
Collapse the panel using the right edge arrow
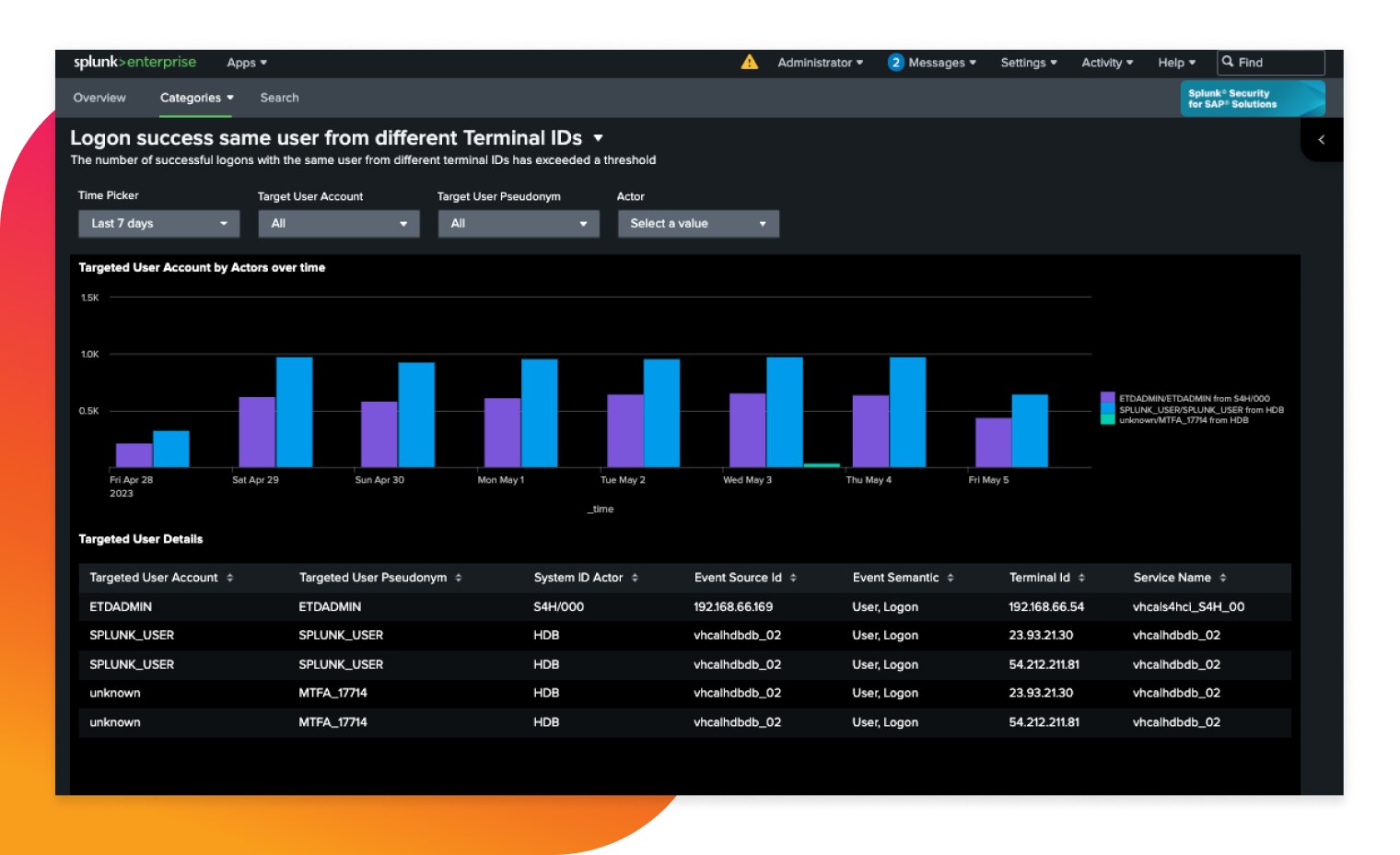click(x=1322, y=139)
